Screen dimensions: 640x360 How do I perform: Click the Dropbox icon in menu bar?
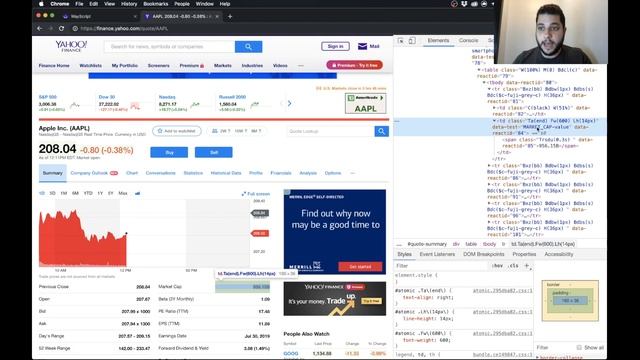(x=464, y=4)
